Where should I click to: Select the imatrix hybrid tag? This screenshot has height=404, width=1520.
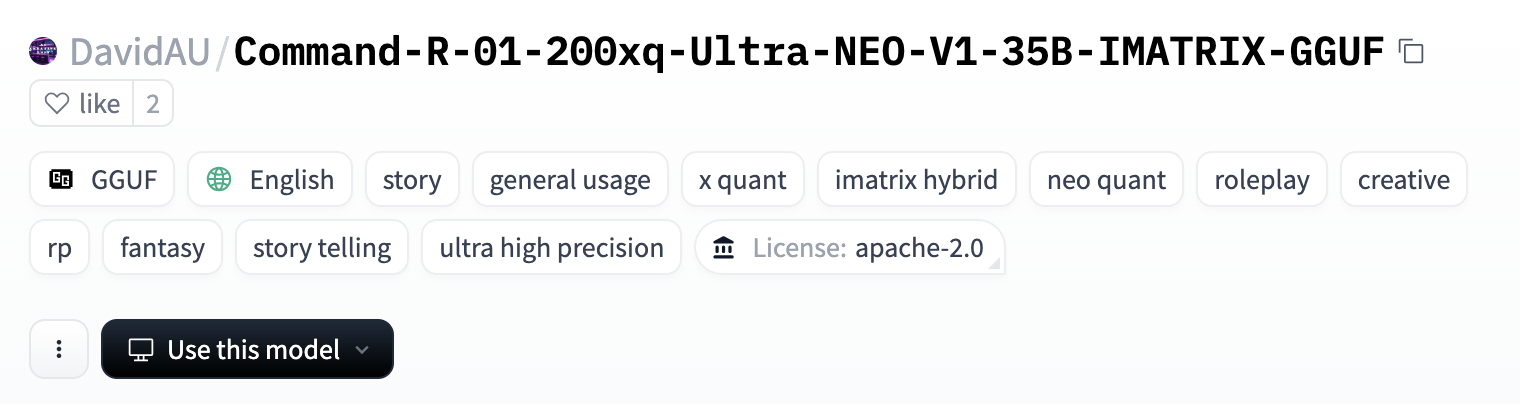click(x=917, y=180)
